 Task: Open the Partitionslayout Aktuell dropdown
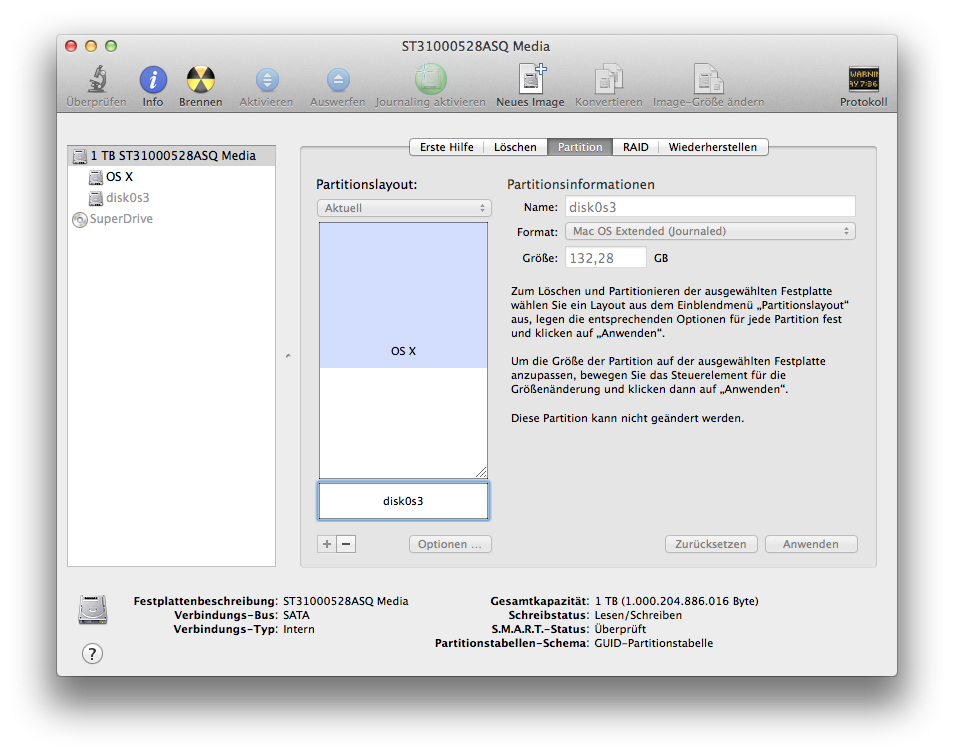coord(404,208)
